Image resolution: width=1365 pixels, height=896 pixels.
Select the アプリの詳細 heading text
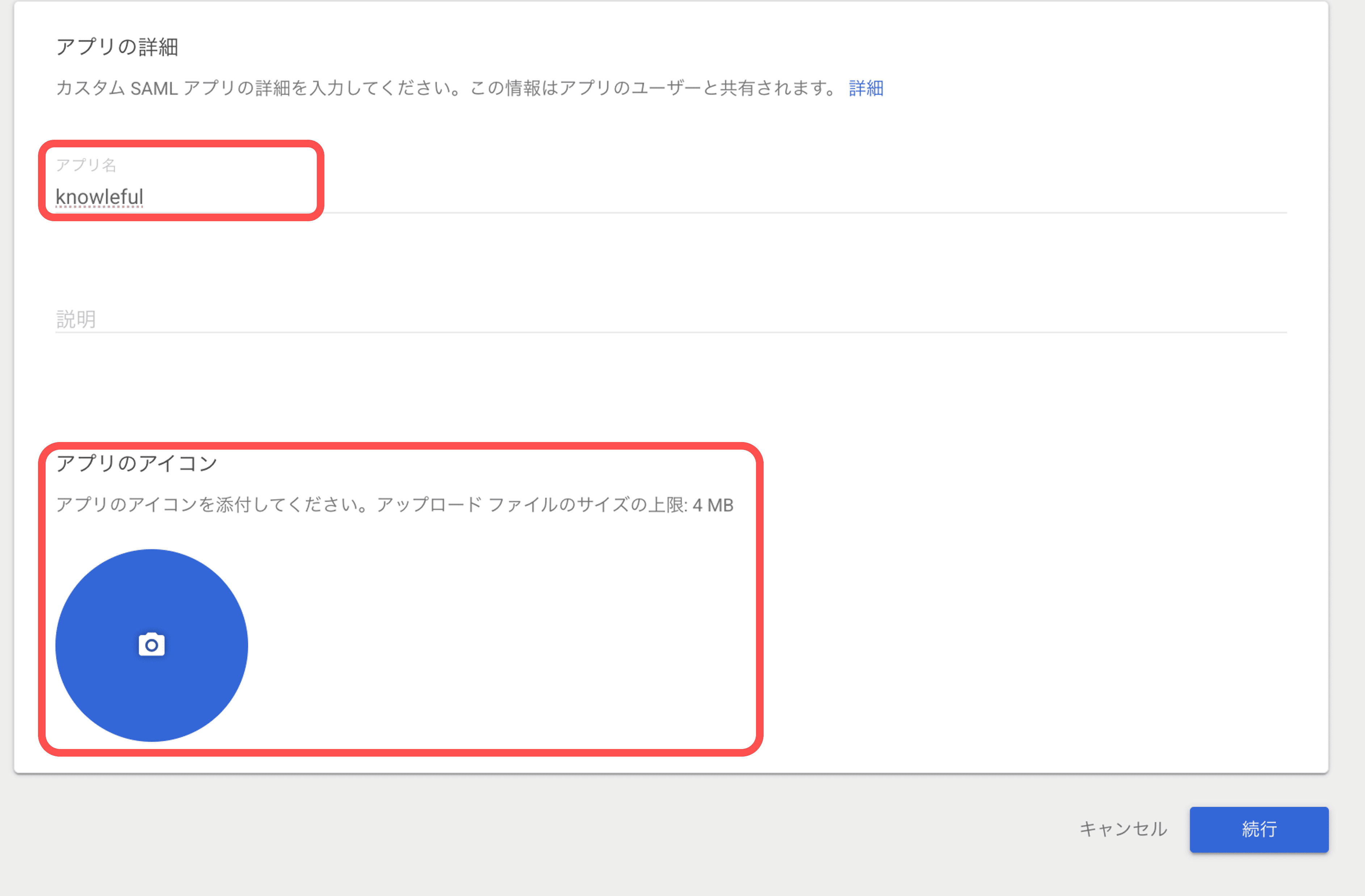(x=117, y=46)
